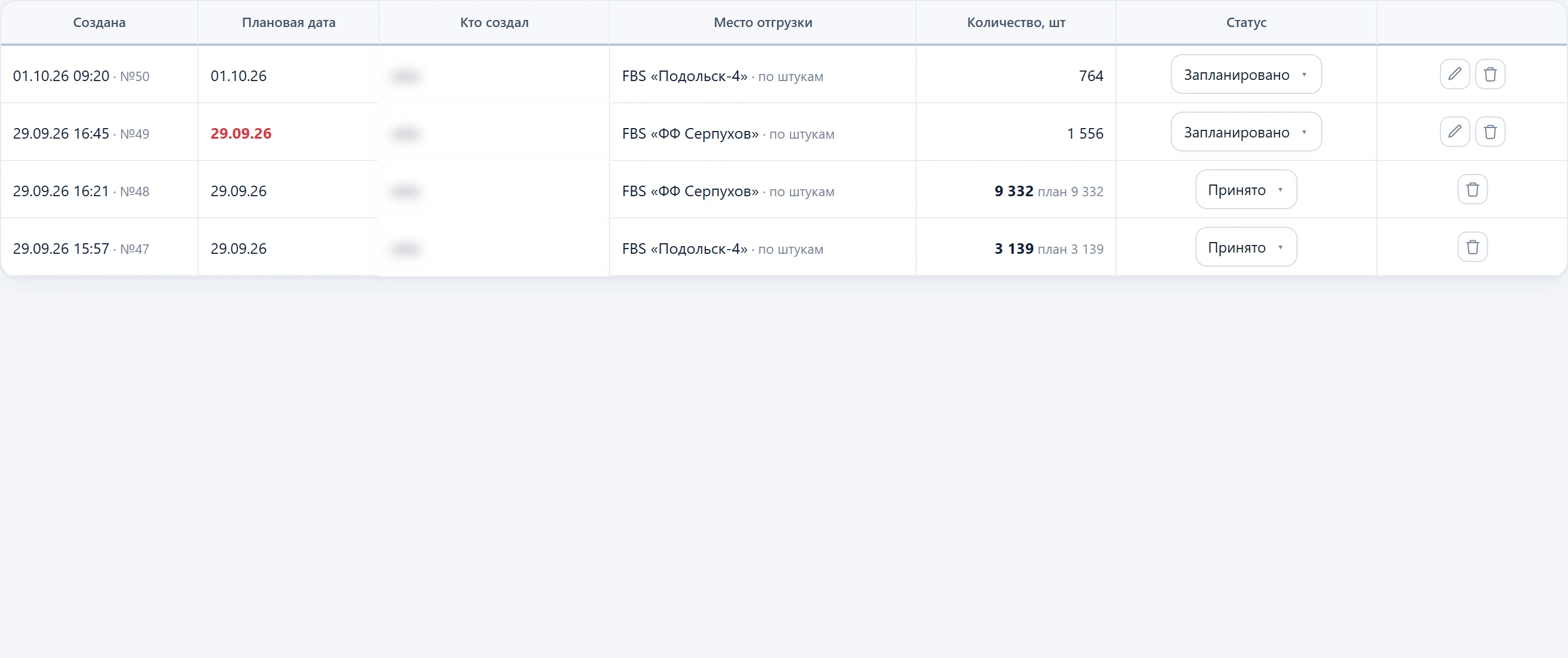Click planned date in row №48
The width and height of the screenshot is (1568, 658).
point(239,191)
